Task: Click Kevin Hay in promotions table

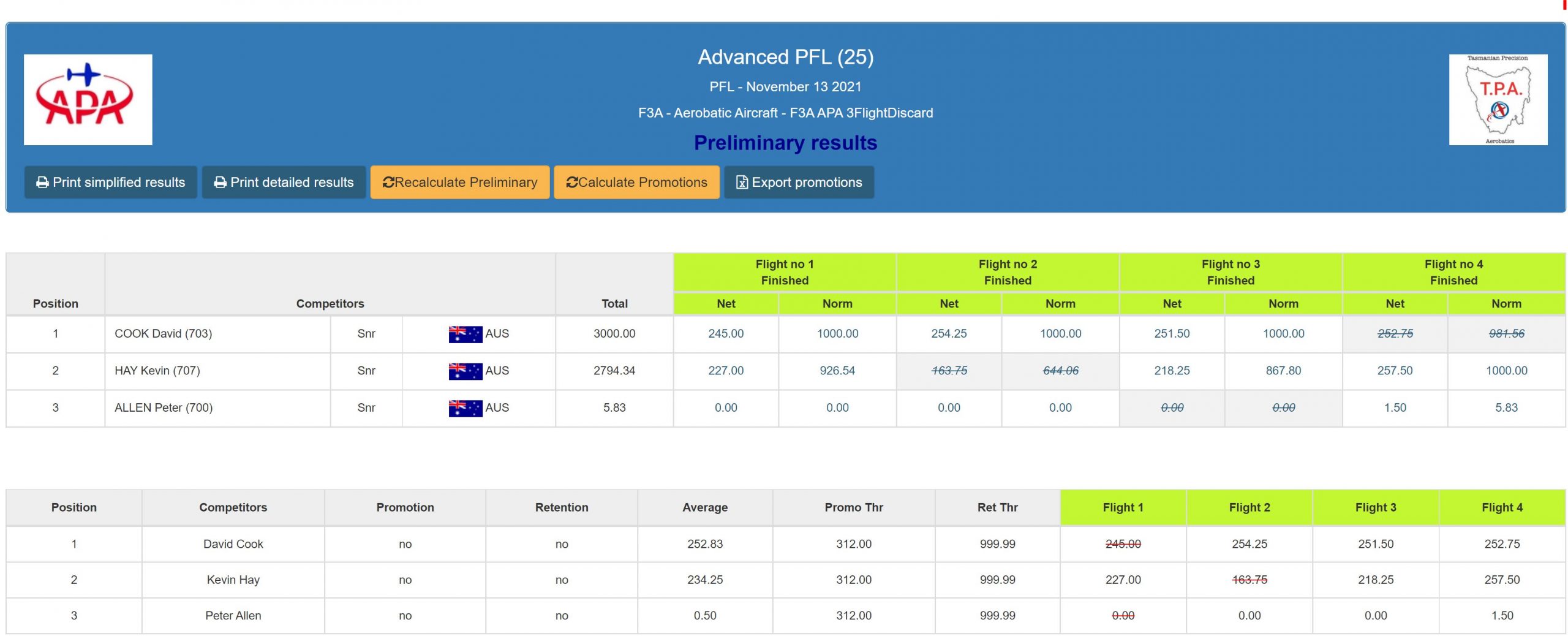Action: coord(233,580)
